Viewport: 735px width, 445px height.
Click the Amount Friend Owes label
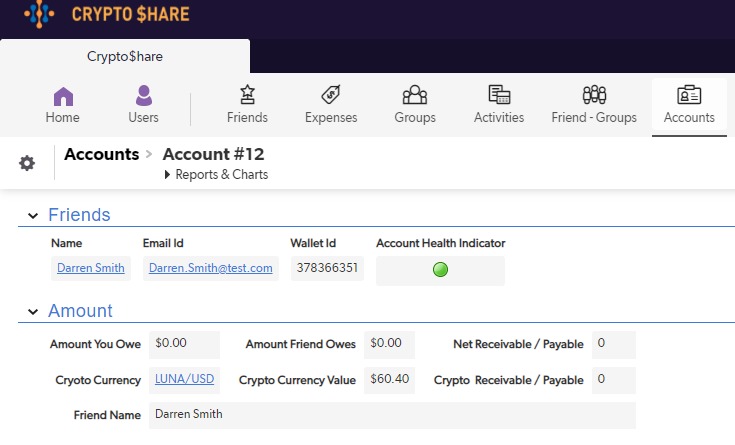tap(301, 344)
